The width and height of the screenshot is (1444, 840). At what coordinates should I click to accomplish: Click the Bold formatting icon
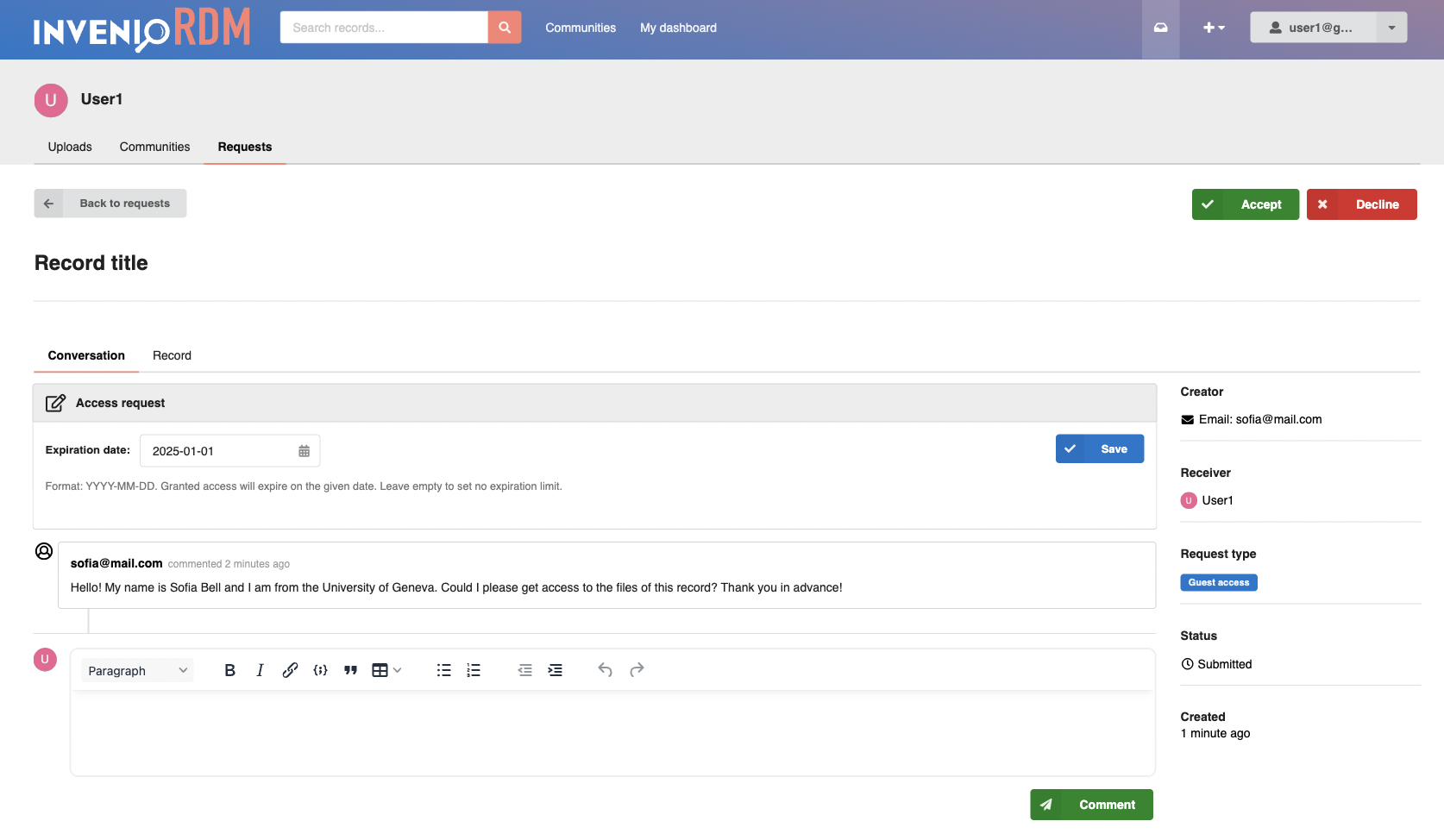coord(229,670)
